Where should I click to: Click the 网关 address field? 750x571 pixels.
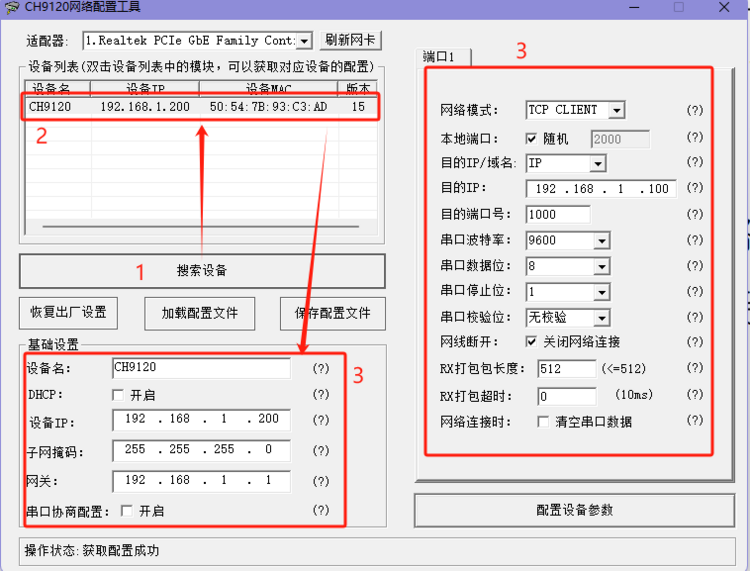pyautogui.click(x=201, y=481)
